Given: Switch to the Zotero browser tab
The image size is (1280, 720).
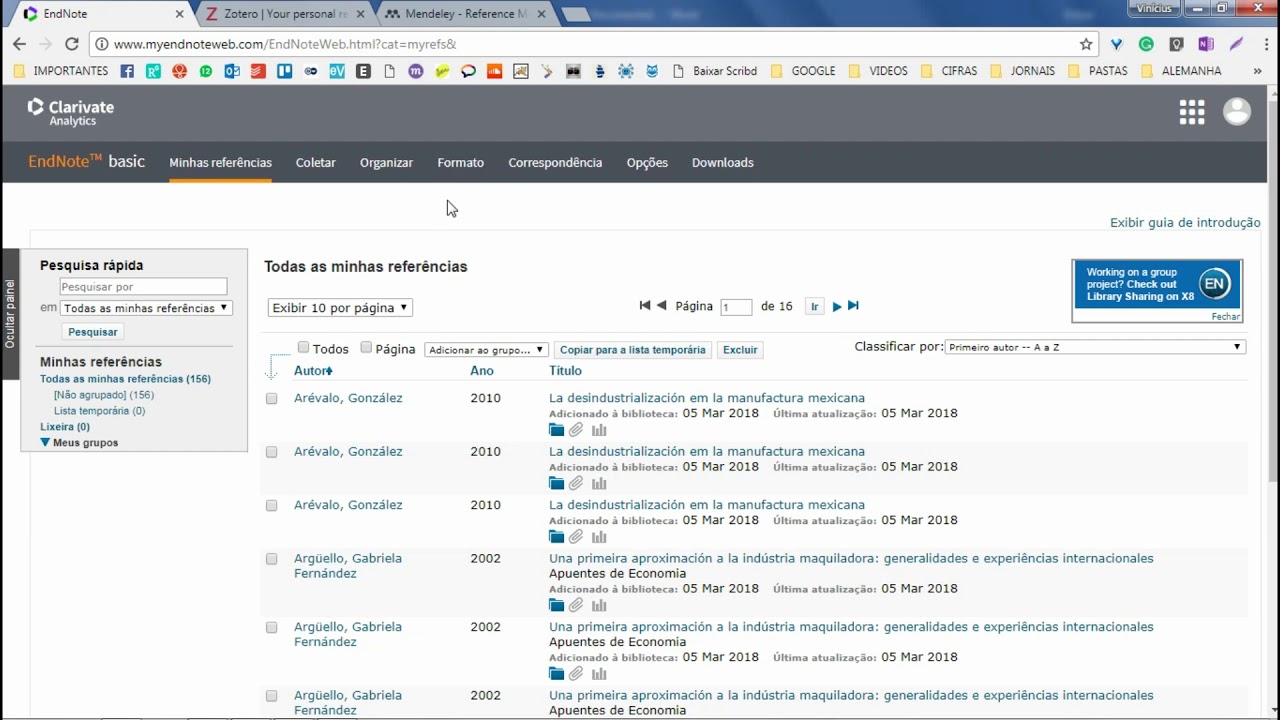Looking at the screenshot, I should point(283,14).
